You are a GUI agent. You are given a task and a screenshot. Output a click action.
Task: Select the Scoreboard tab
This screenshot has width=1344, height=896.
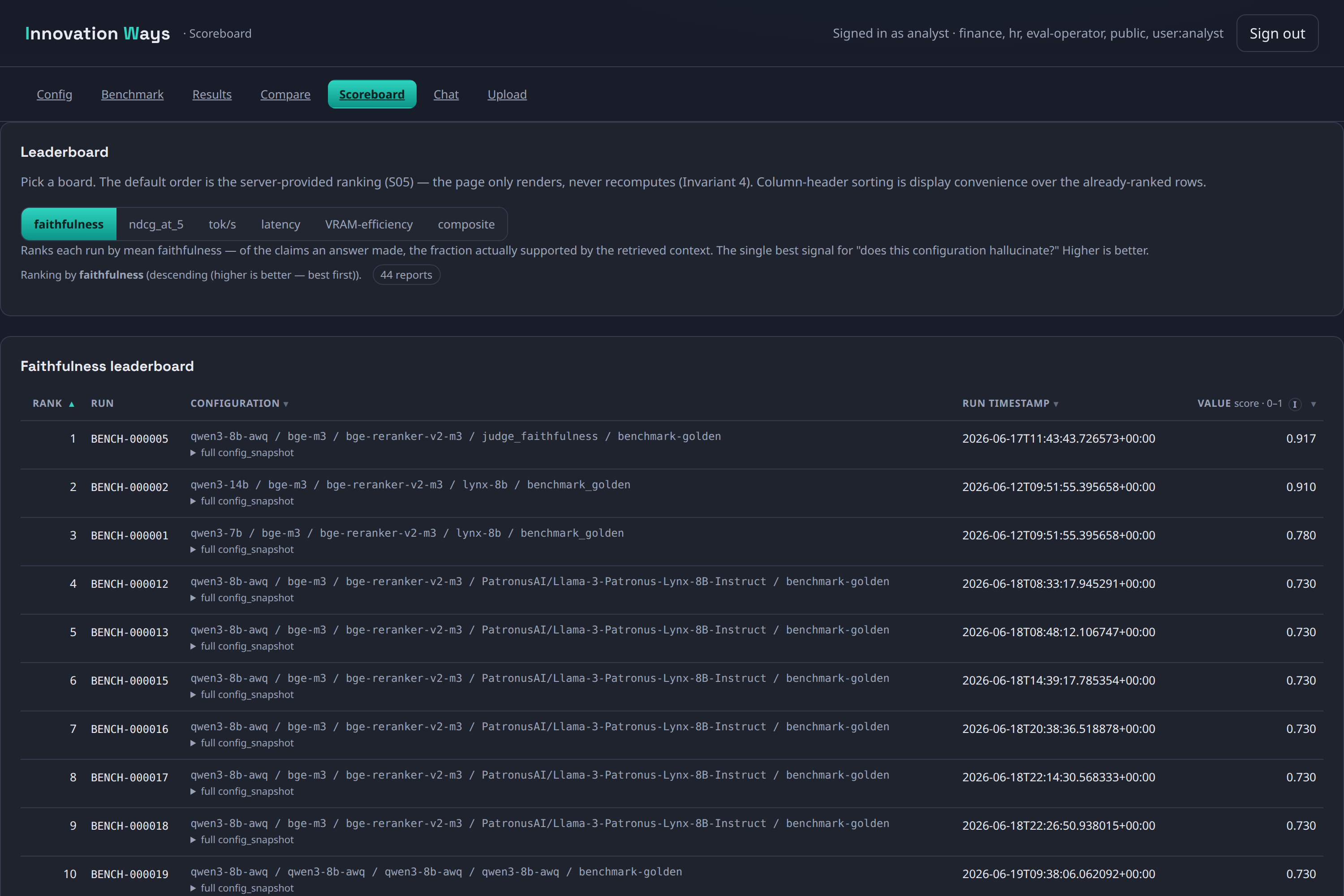(372, 94)
